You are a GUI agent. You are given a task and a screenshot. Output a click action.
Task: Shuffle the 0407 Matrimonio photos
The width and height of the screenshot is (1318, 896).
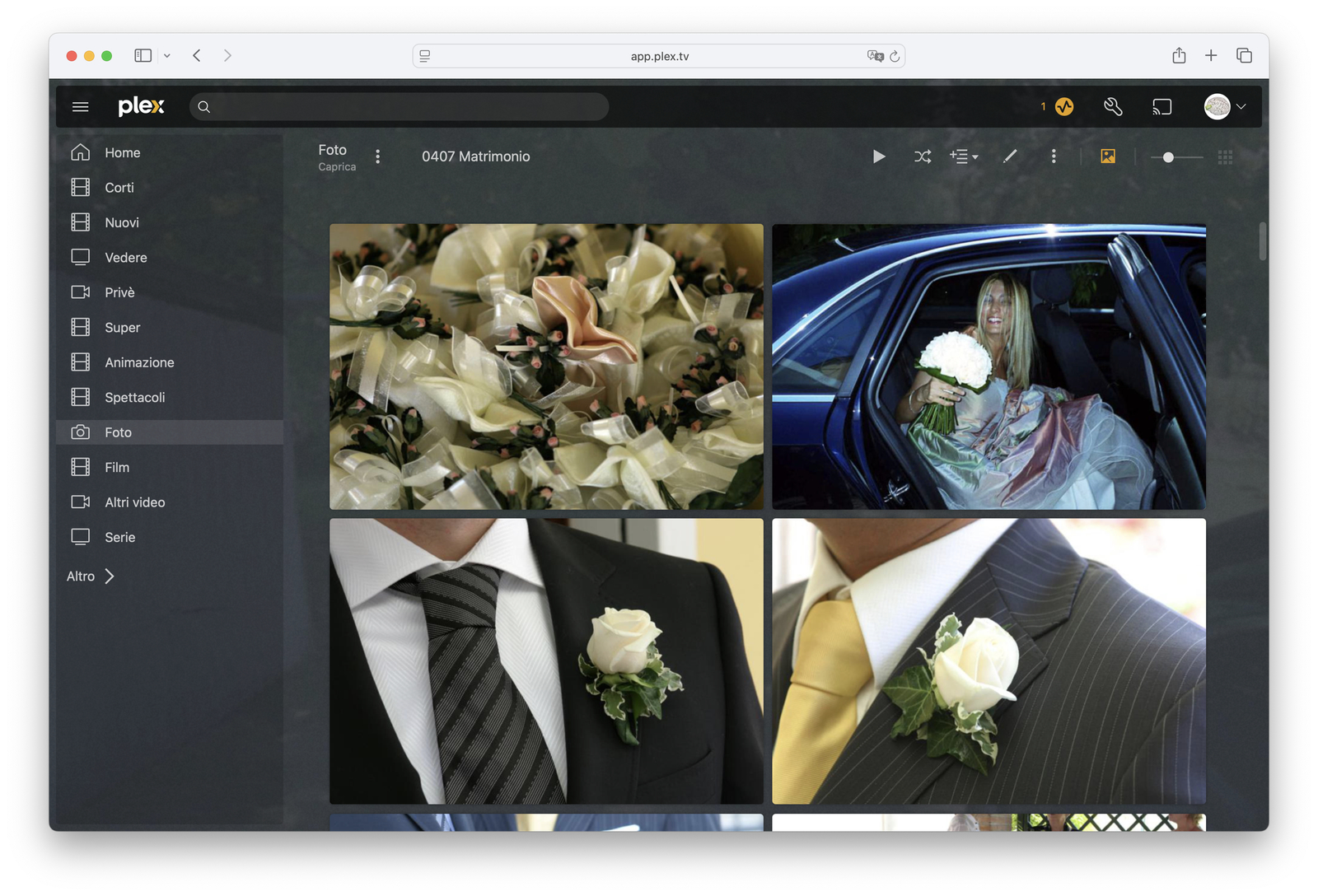coord(922,156)
